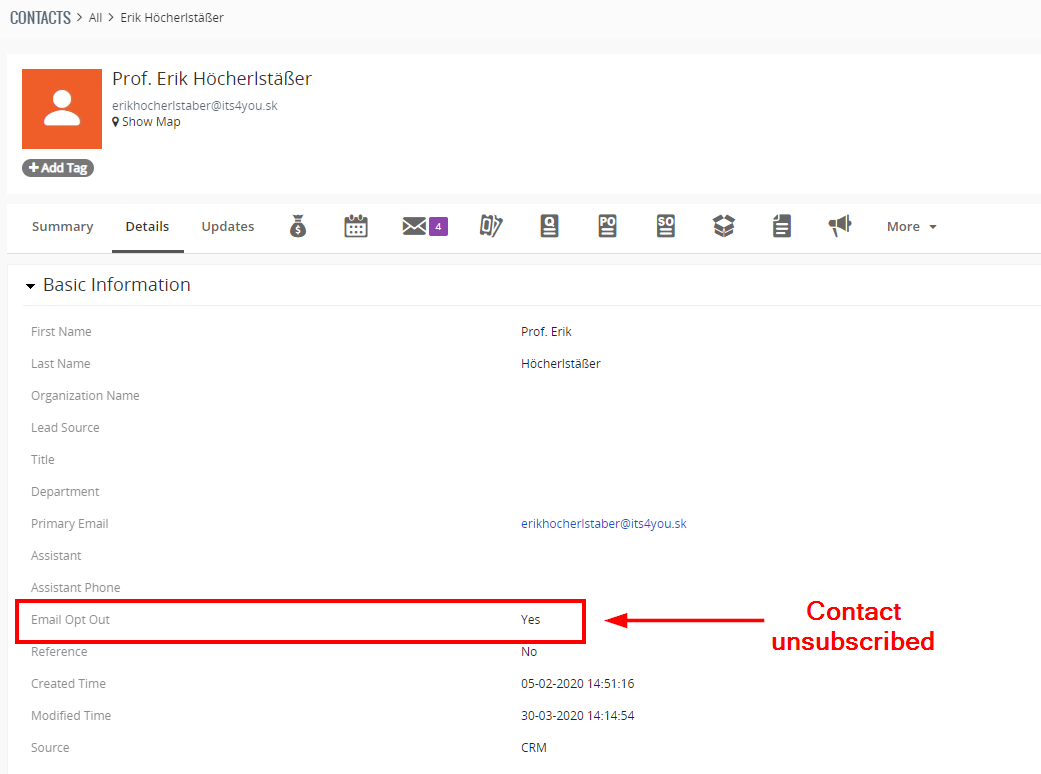The width and height of the screenshot is (1041, 774).
Task: Open the Campaigns megaphone tab icon
Action: pos(840,226)
